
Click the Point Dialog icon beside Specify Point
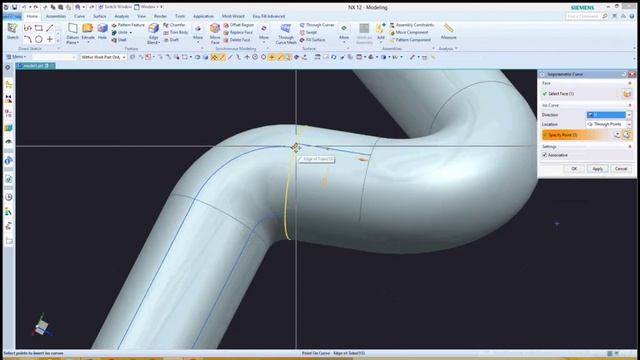click(x=627, y=135)
